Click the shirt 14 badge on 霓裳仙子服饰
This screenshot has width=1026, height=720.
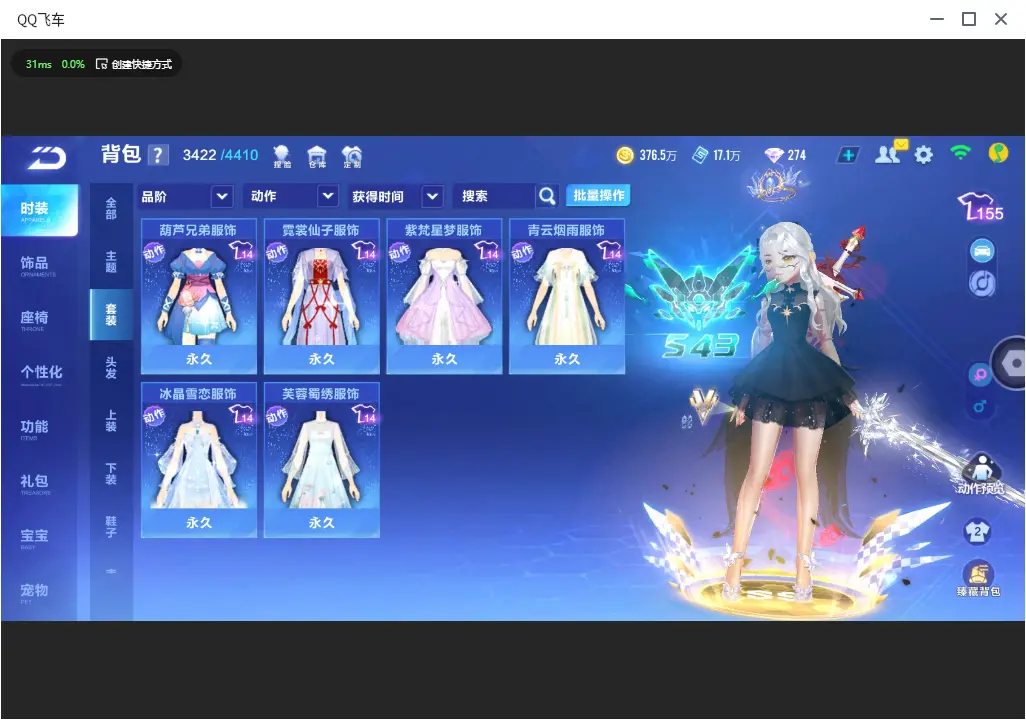pyautogui.click(x=364, y=250)
